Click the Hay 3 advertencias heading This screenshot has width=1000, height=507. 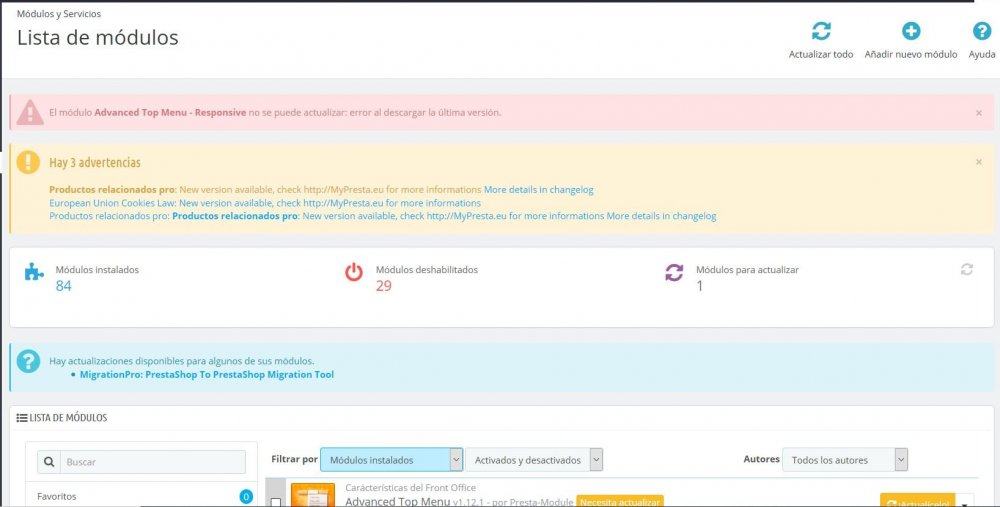pos(95,163)
